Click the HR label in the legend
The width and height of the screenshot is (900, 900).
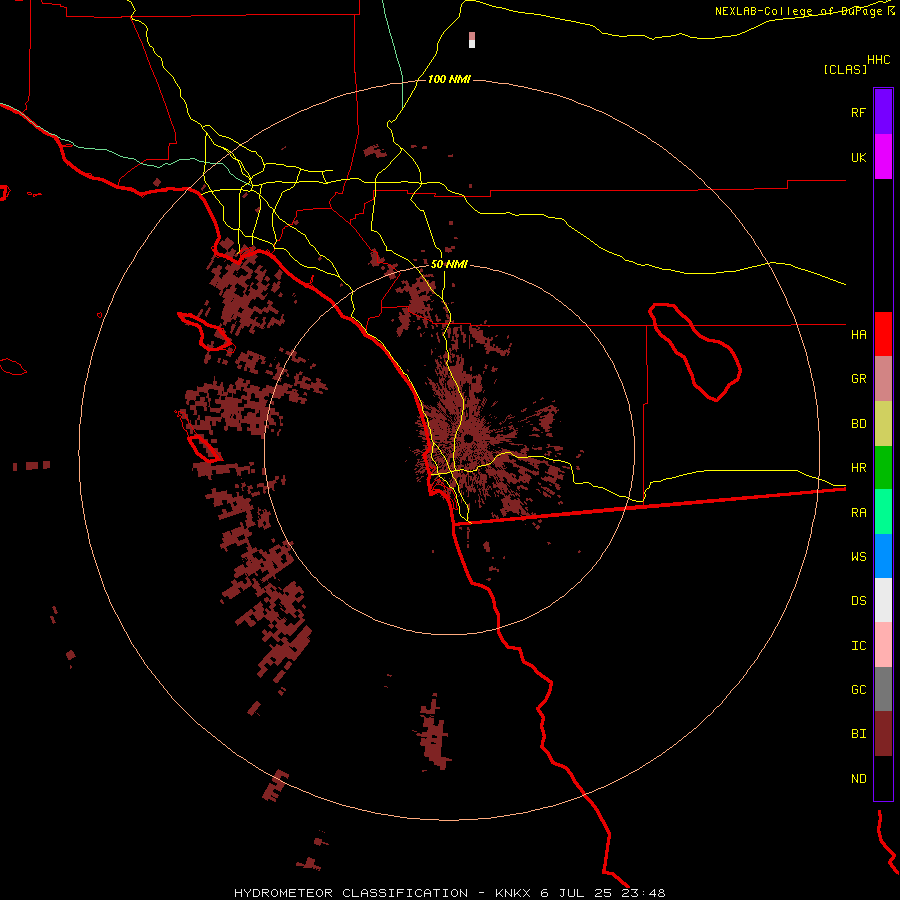pyautogui.click(x=858, y=468)
